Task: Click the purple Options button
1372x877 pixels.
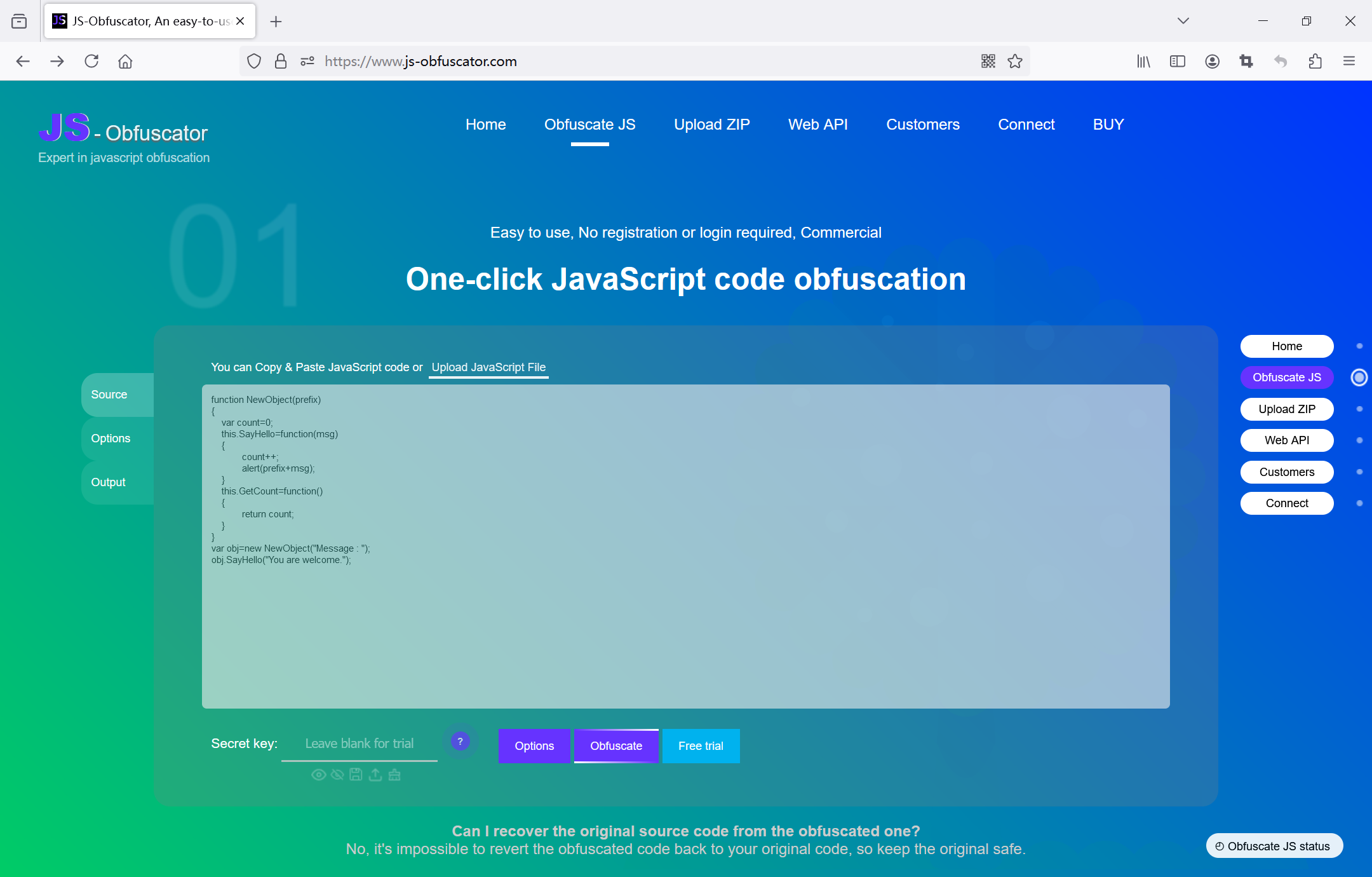Action: (534, 746)
